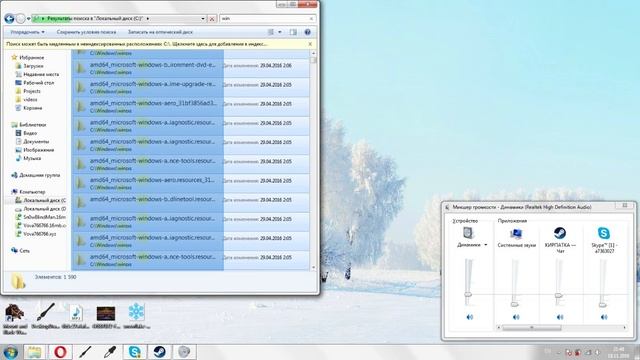Click the Динамики device icon in mixer

click(468, 233)
